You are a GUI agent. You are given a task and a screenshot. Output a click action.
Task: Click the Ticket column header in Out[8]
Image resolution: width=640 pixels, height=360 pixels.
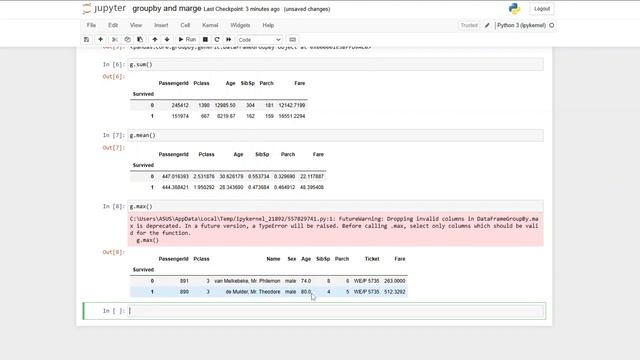pyautogui.click(x=372, y=259)
